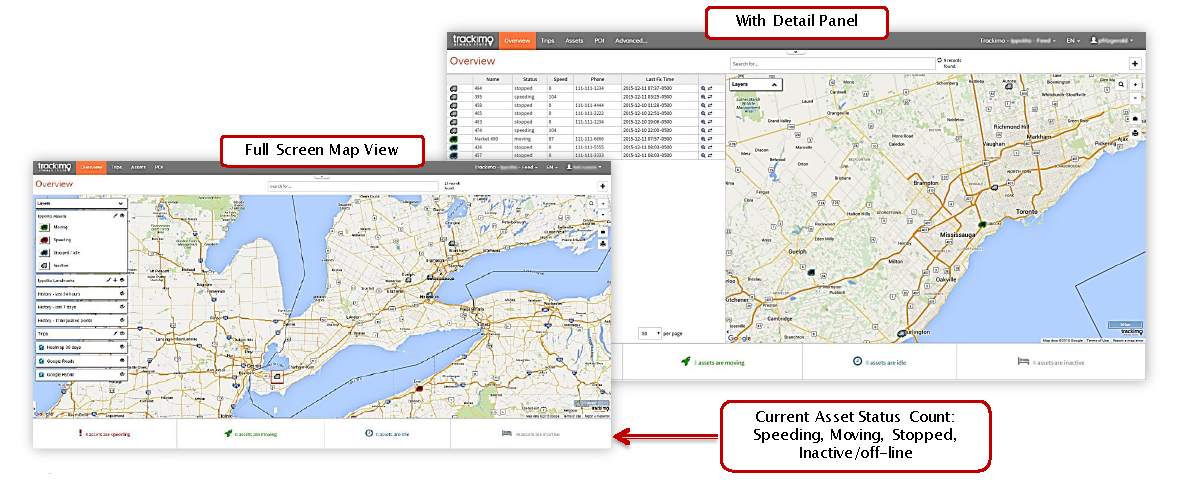Open Trips tab in Detail Panel window
This screenshot has height=497, width=1180.
[x=548, y=41]
